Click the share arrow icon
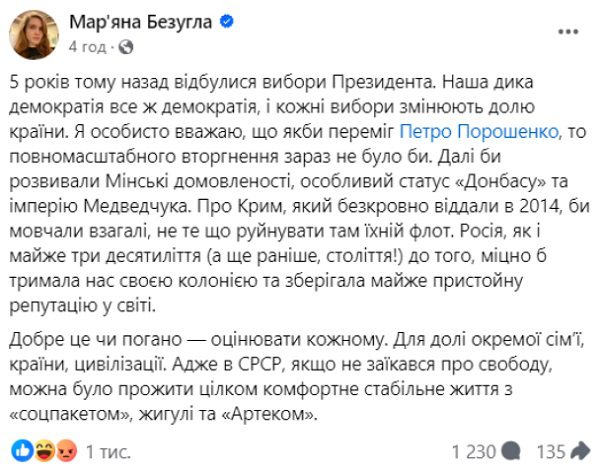The image size is (600, 472). click(581, 449)
